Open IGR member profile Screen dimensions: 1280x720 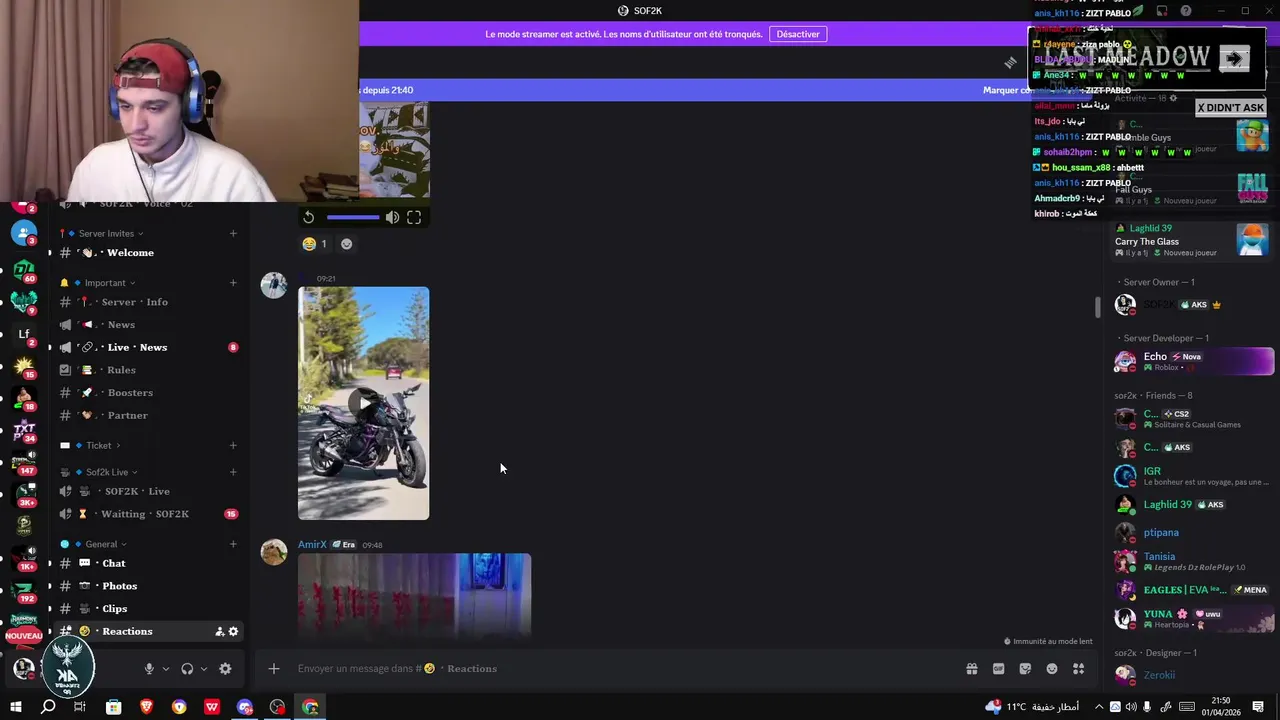[1194, 476]
